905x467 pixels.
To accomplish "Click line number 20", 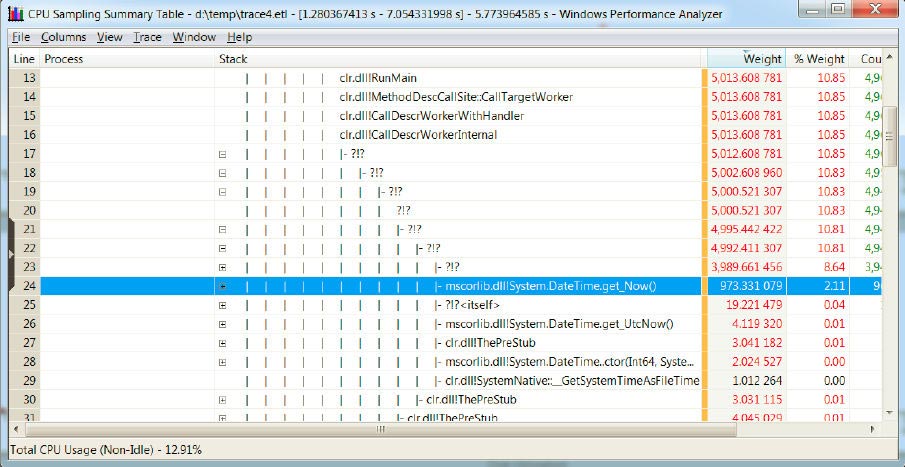I will click(29, 211).
